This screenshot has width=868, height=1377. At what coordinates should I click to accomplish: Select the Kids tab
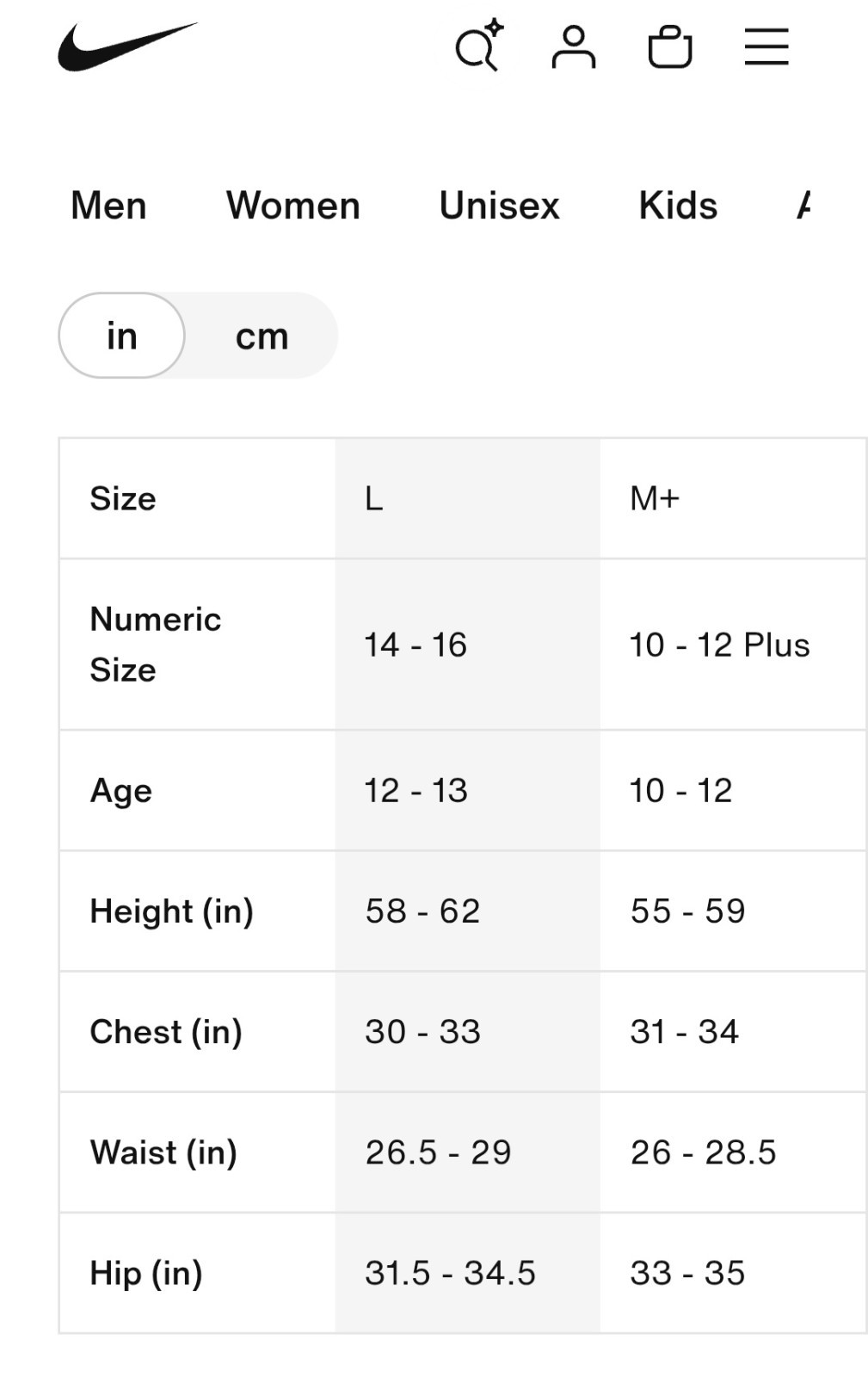(x=678, y=206)
